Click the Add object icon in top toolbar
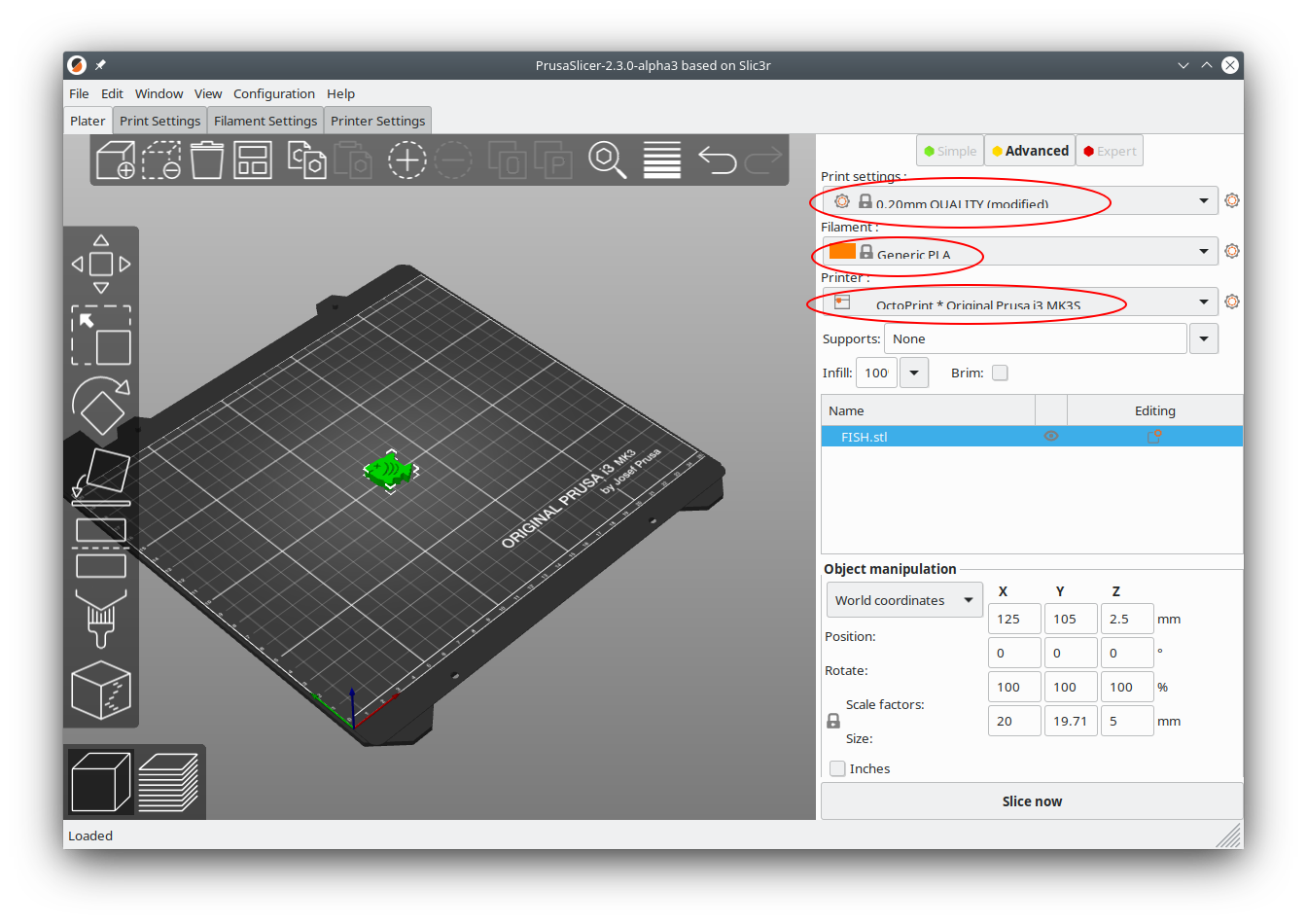This screenshot has width=1307, height=924. pyautogui.click(x=115, y=160)
